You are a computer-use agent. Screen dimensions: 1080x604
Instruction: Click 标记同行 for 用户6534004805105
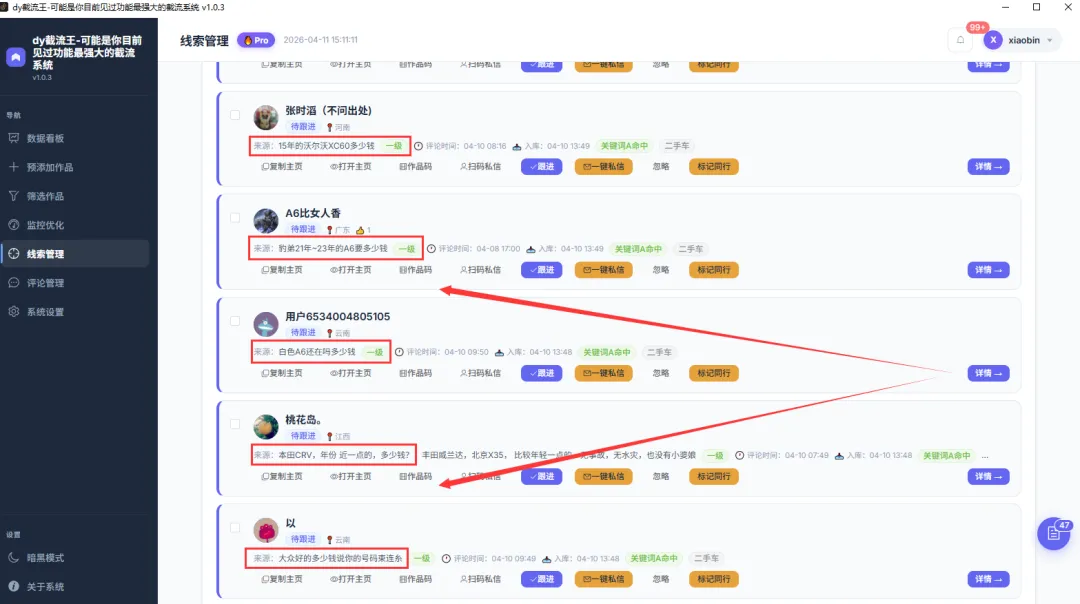(714, 373)
